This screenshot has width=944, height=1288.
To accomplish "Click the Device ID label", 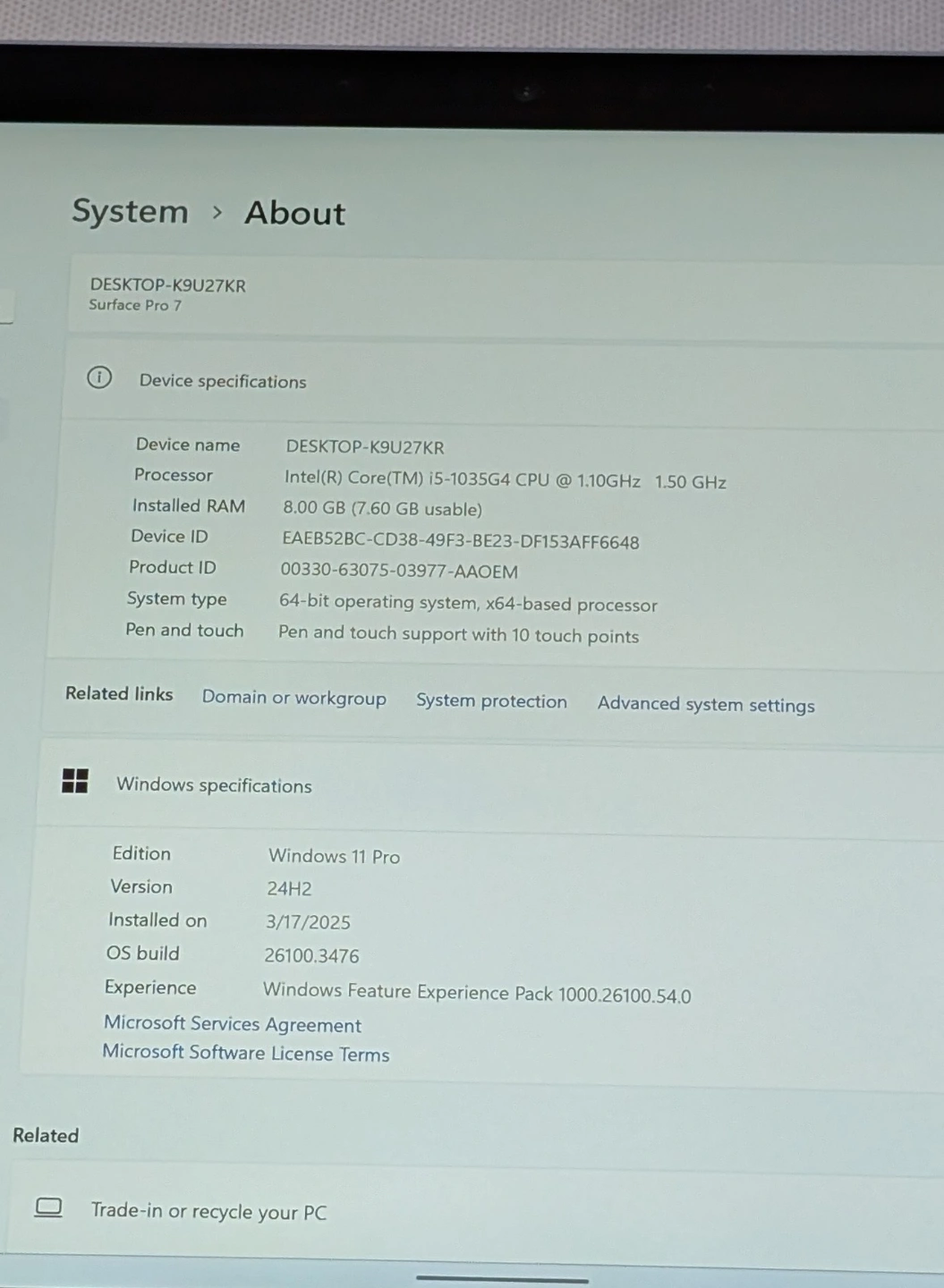I will pyautogui.click(x=169, y=536).
